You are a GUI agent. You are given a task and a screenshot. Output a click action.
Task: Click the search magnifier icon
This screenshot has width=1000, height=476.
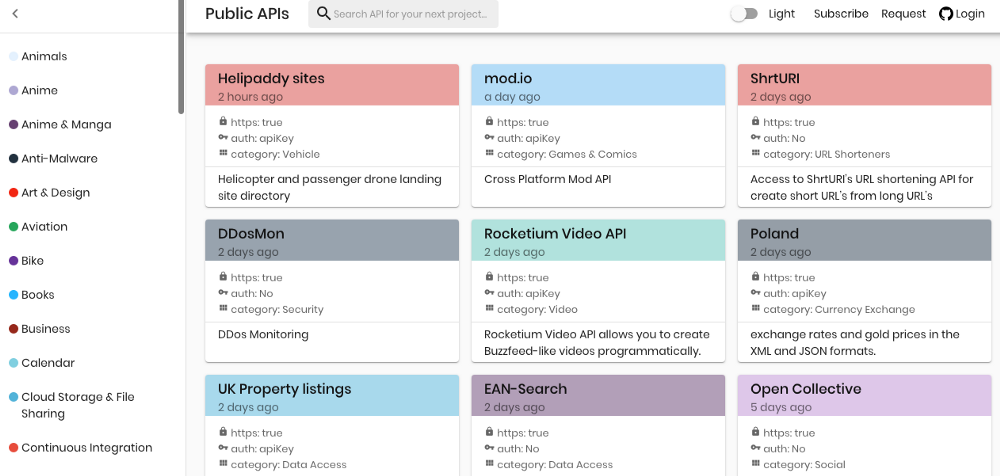click(x=323, y=13)
